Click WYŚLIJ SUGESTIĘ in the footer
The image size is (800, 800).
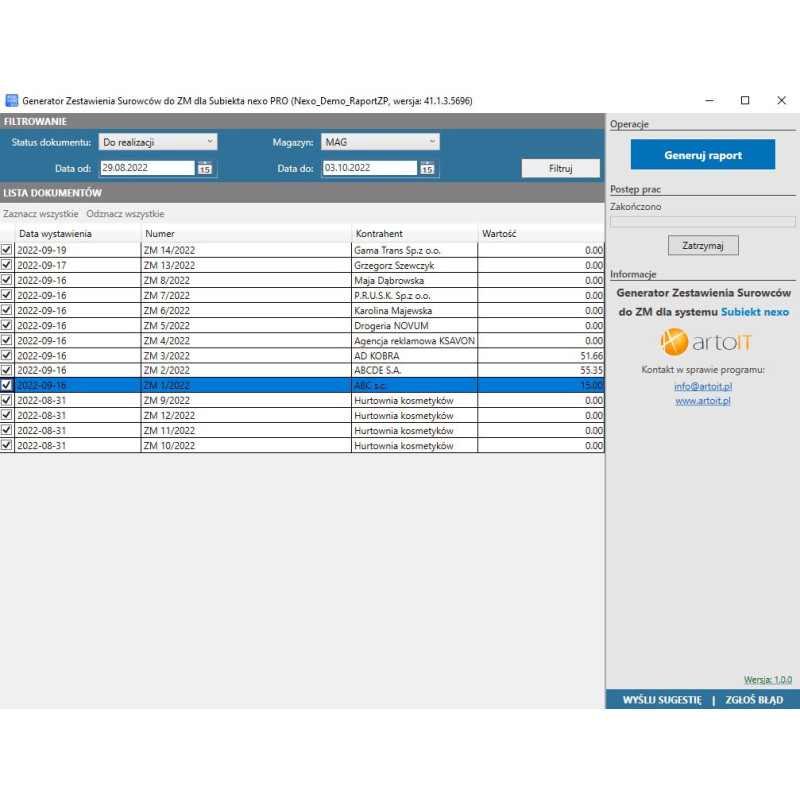pos(662,700)
